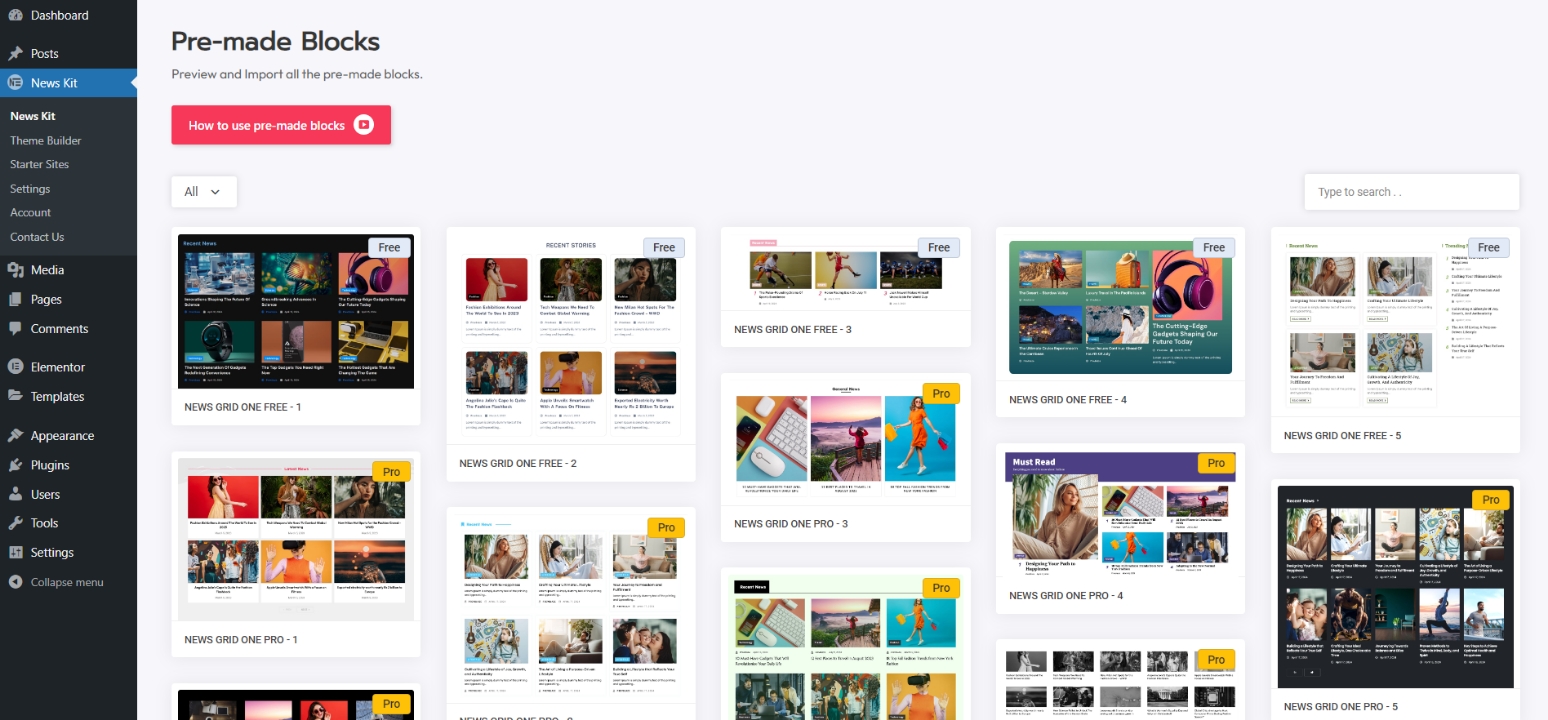Click the Type to search field
This screenshot has width=1548, height=720.
click(1411, 192)
